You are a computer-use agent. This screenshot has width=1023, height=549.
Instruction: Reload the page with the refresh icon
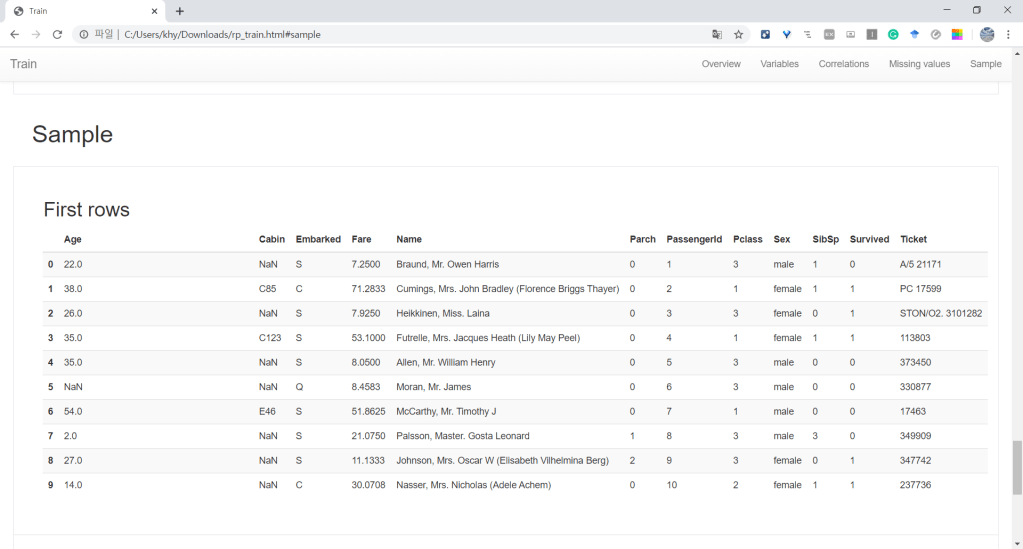(57, 34)
